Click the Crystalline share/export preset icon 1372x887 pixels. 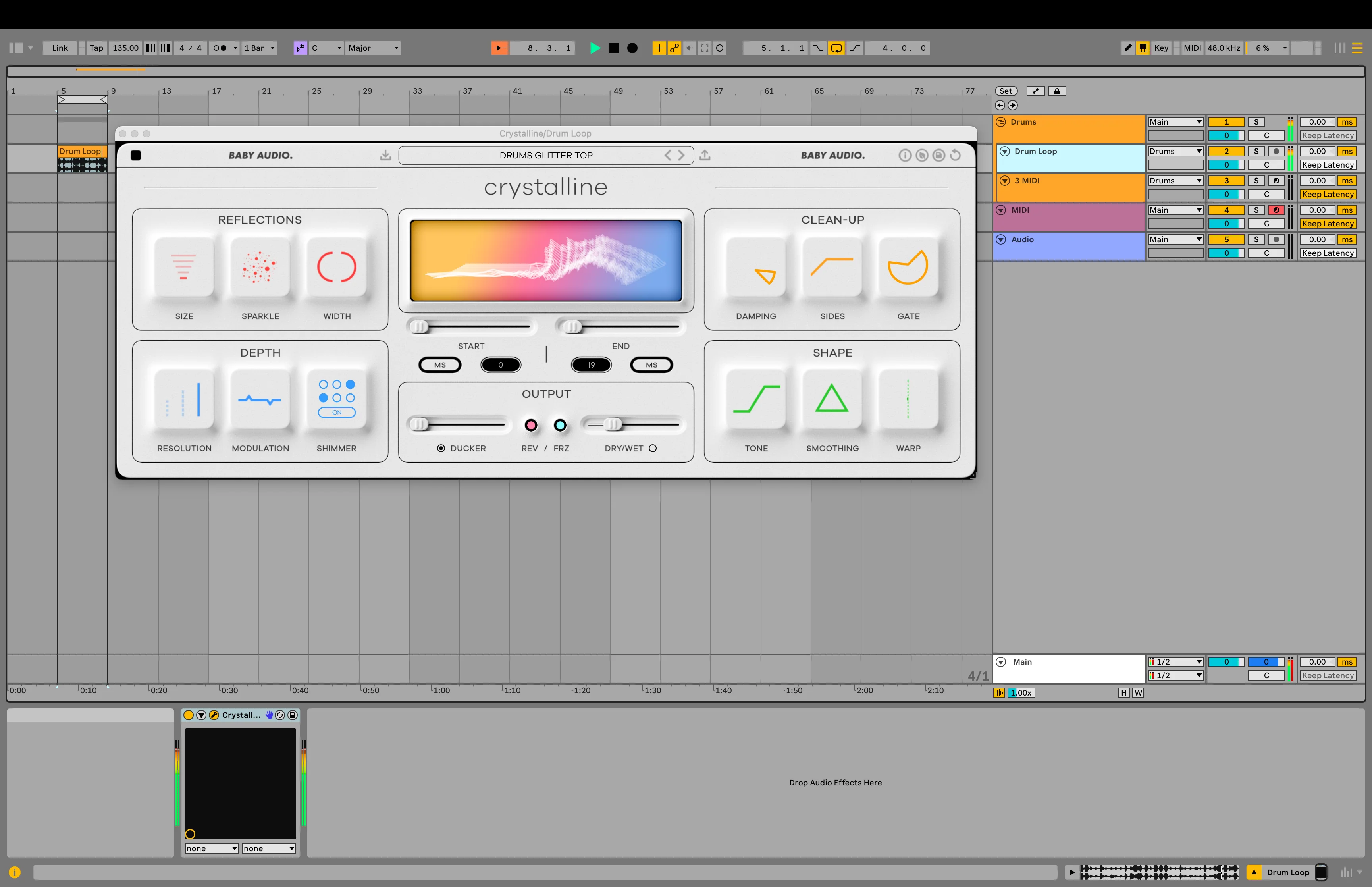(x=705, y=156)
